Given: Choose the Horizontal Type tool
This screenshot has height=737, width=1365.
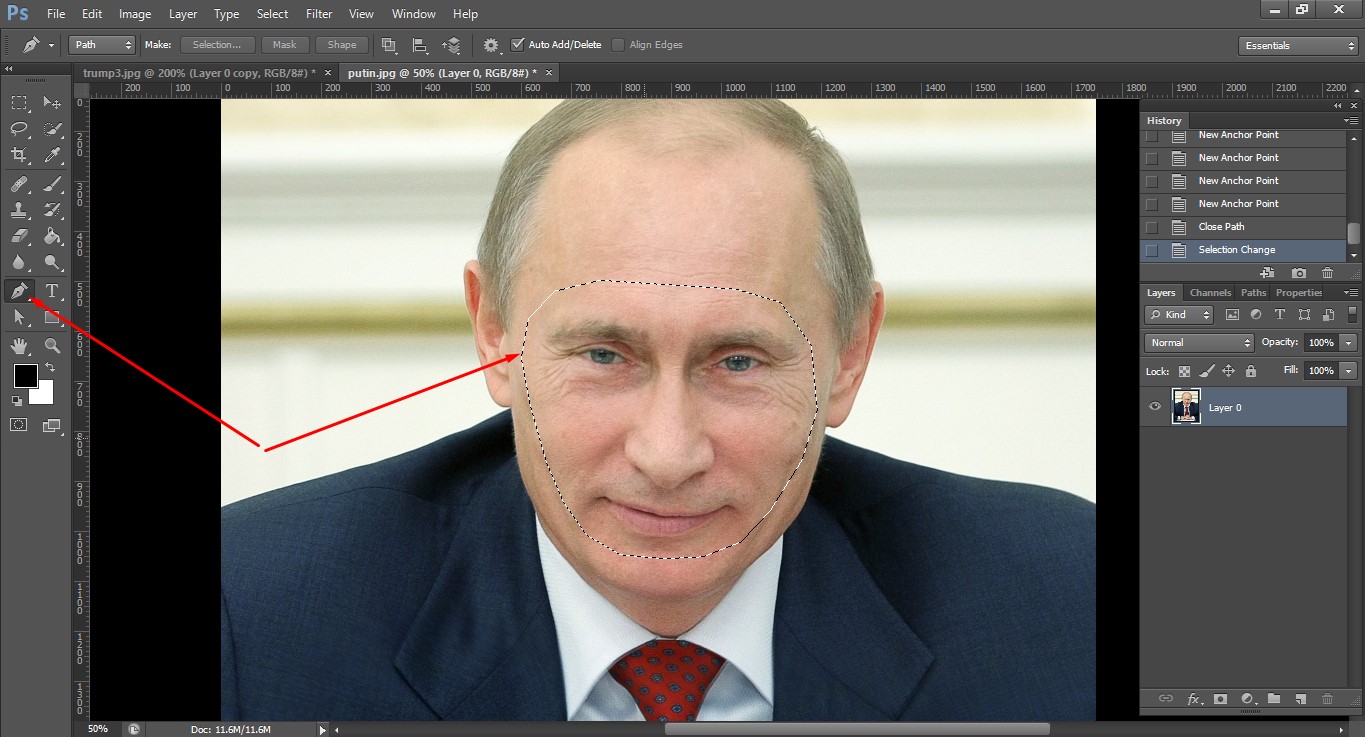Looking at the screenshot, I should click(x=52, y=291).
